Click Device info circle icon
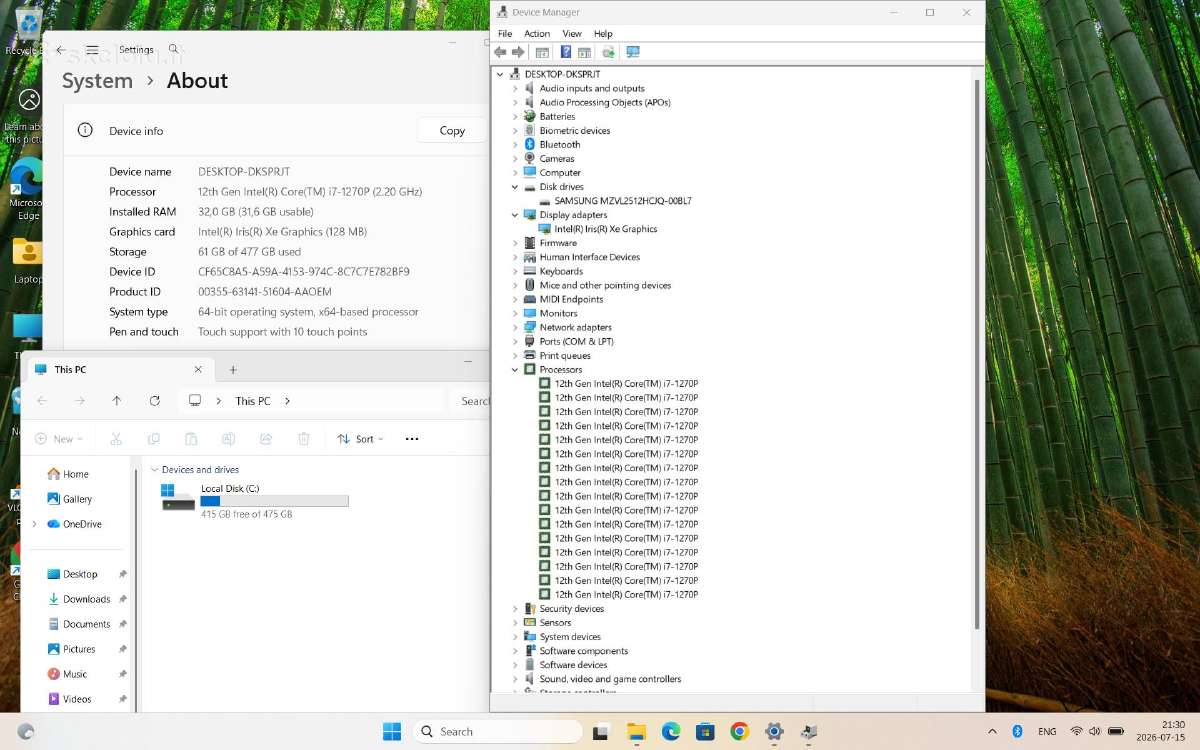 point(86,130)
